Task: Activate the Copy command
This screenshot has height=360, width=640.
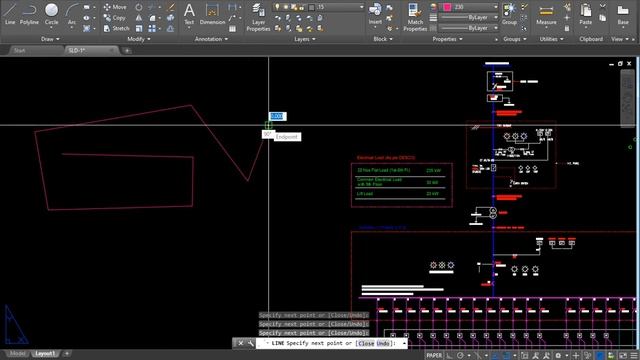Action: (115, 18)
